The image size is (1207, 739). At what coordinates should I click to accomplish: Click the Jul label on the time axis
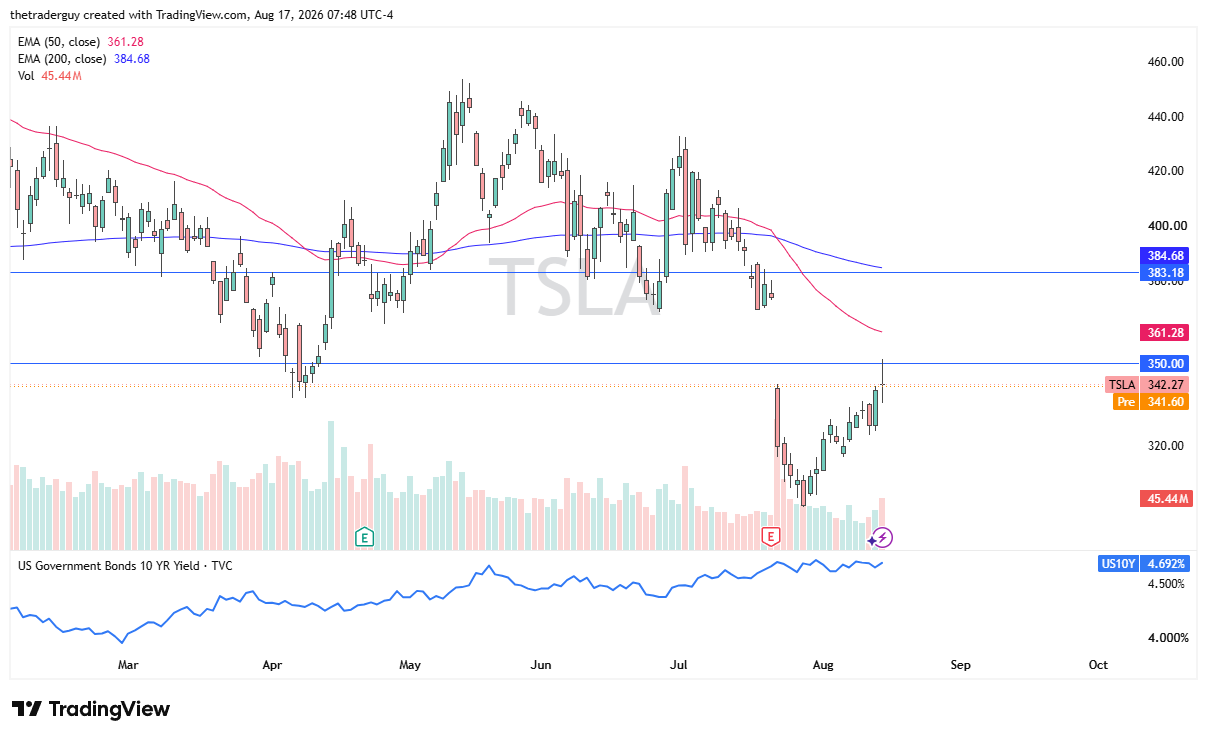pyautogui.click(x=680, y=665)
